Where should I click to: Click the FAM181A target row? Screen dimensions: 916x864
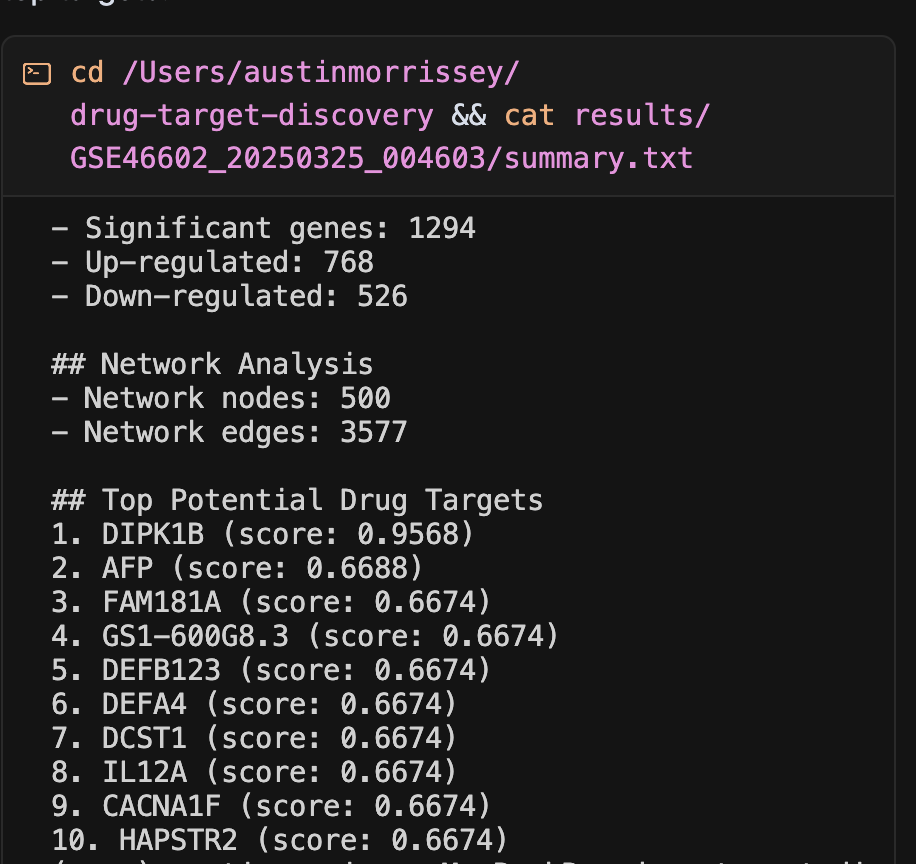coord(271,602)
